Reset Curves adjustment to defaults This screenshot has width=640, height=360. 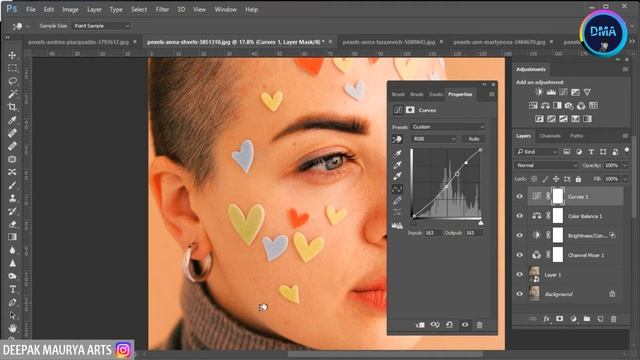point(449,325)
